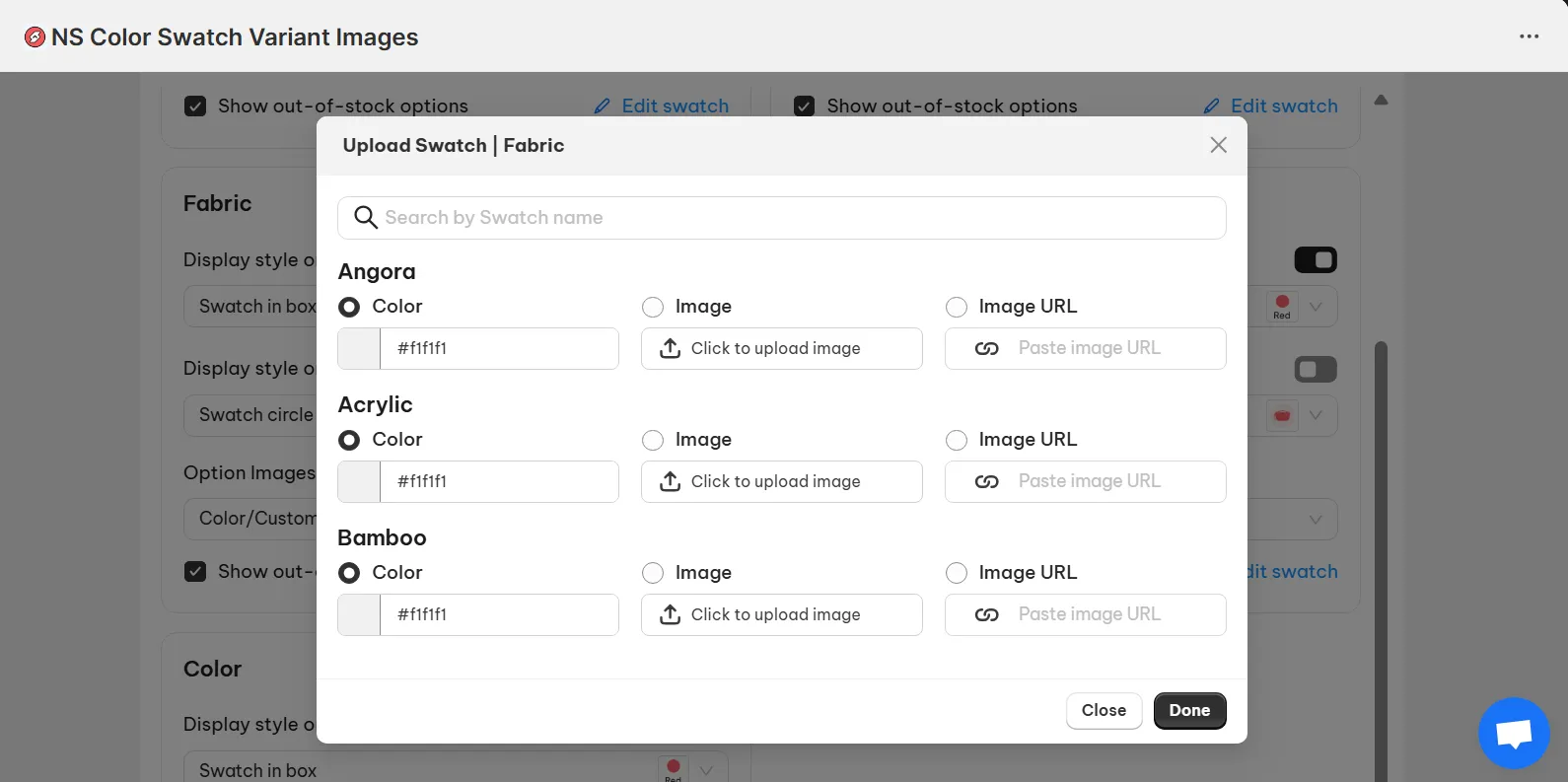
Task: Select Color radio for Angora
Action: point(349,307)
